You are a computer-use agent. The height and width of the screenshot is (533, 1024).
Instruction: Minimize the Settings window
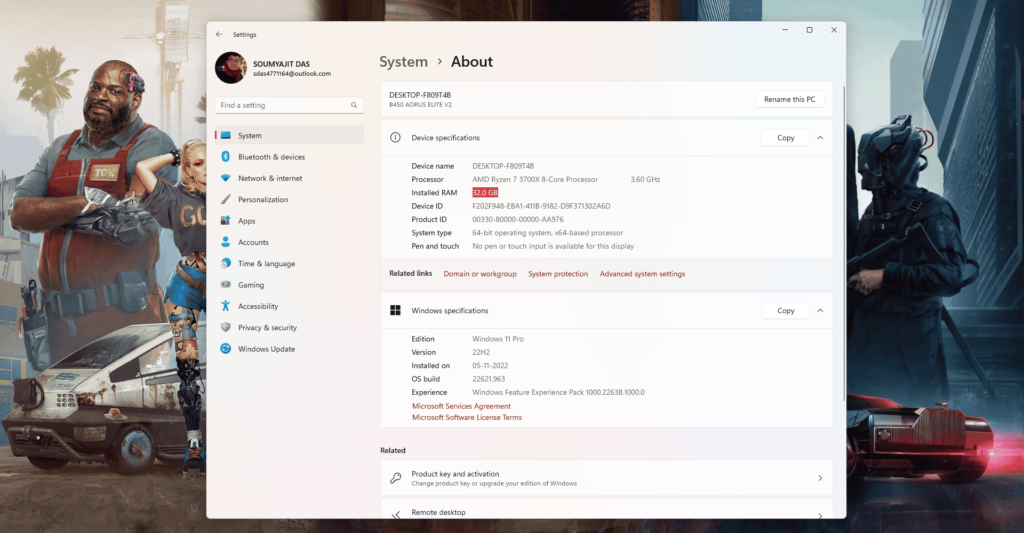pos(785,30)
